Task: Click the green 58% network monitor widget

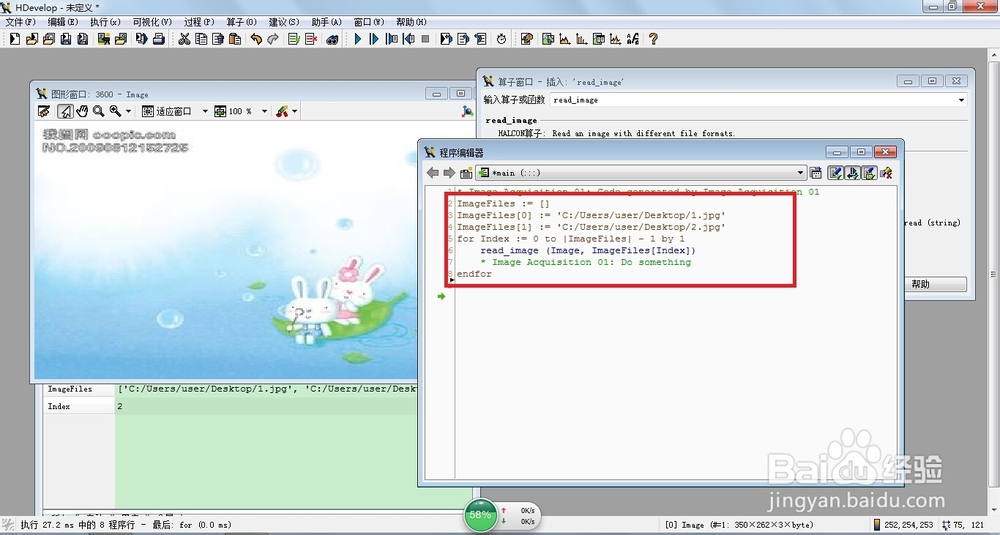Action: point(480,515)
